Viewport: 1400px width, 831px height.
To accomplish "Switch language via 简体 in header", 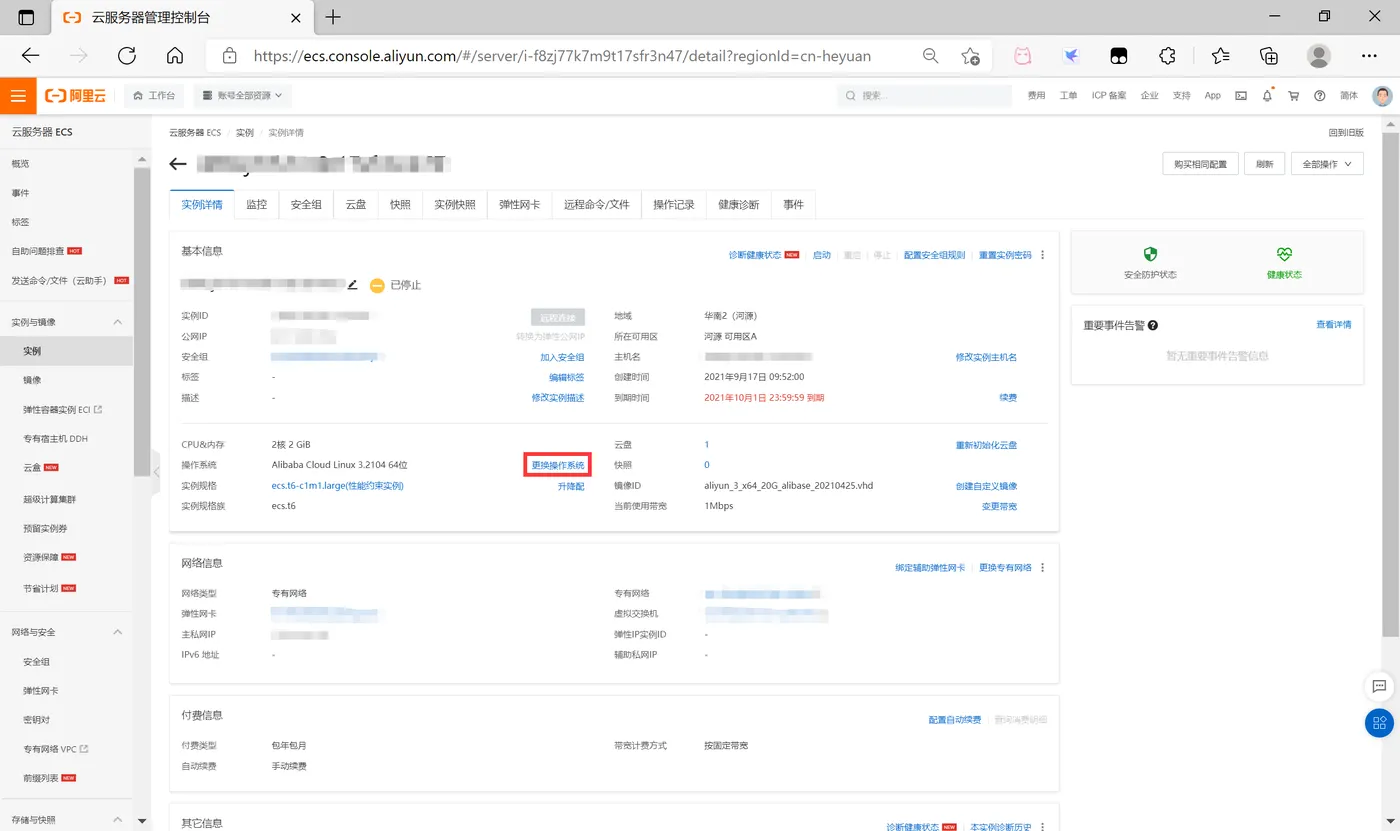I will click(1349, 96).
